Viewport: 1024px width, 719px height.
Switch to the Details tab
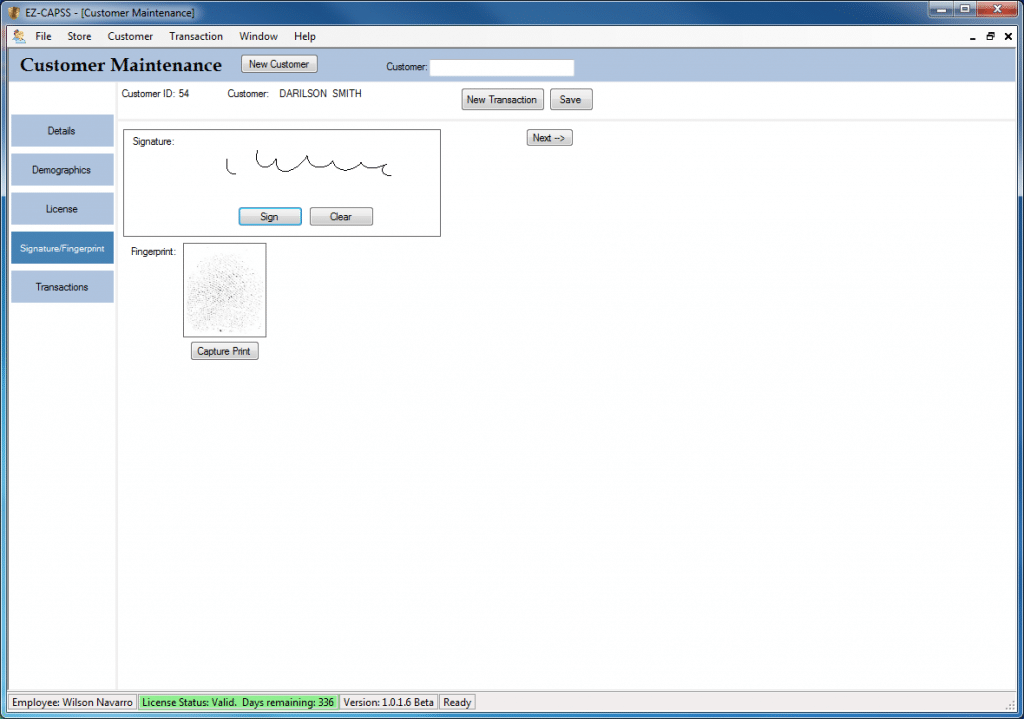click(x=62, y=131)
